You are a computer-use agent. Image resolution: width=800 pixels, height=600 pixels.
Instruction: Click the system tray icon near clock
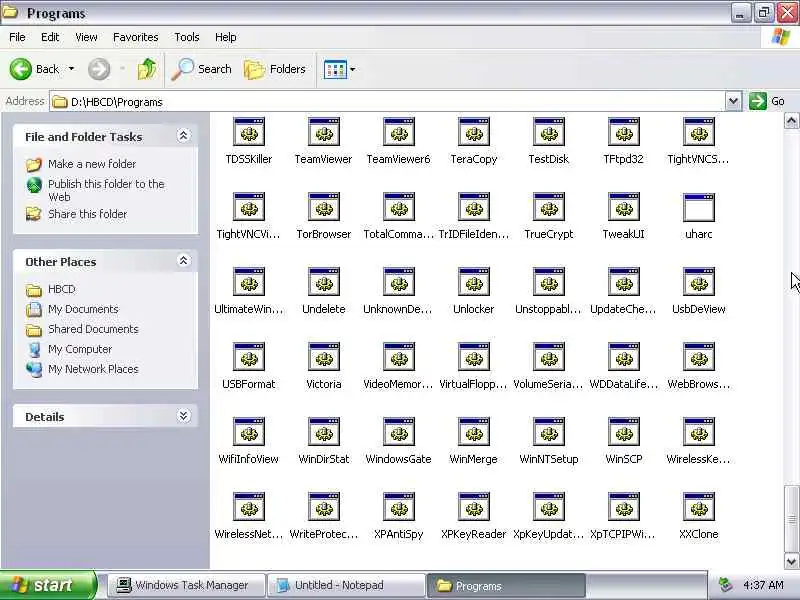[x=725, y=585]
